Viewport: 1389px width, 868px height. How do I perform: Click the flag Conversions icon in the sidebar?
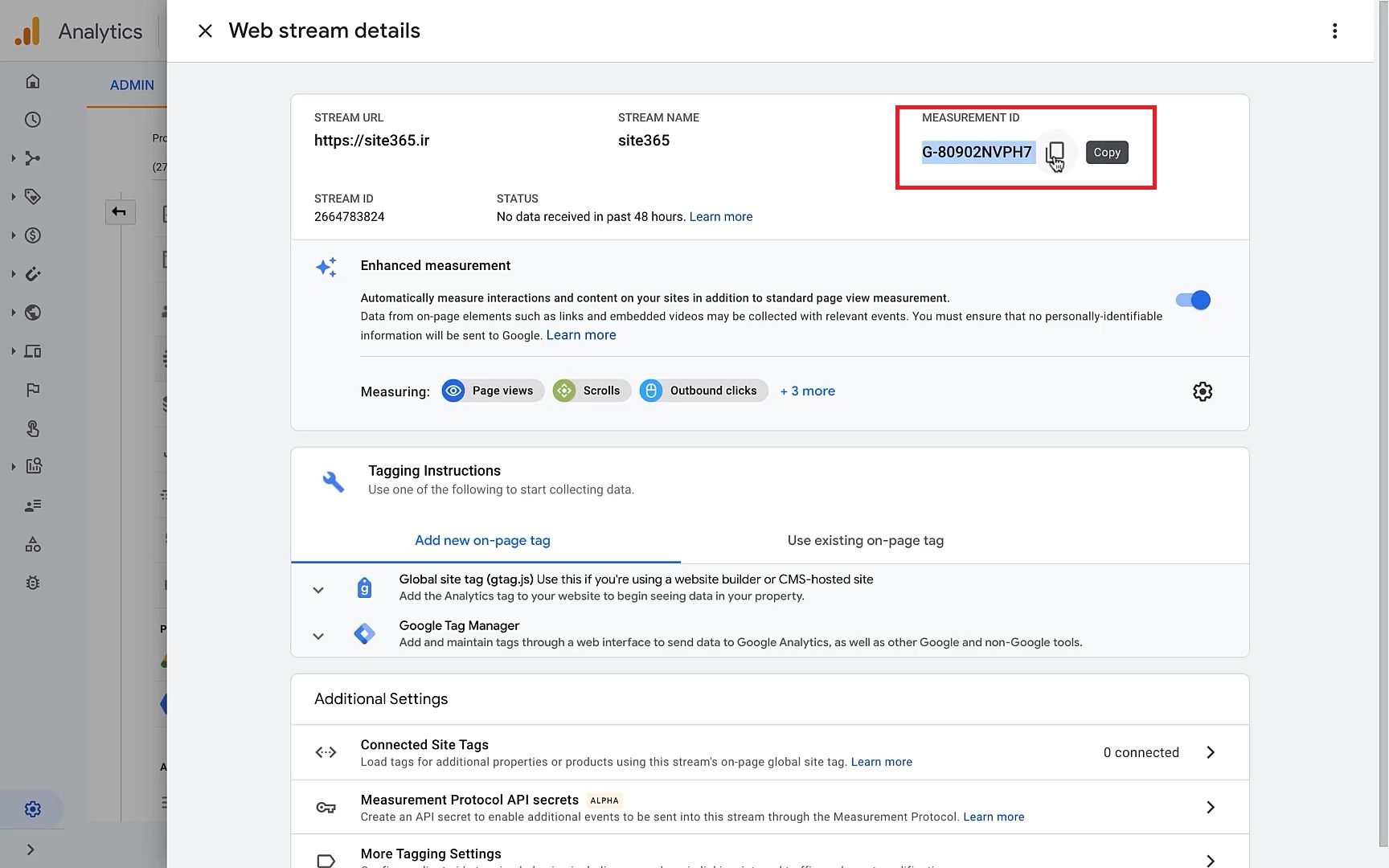[33, 390]
